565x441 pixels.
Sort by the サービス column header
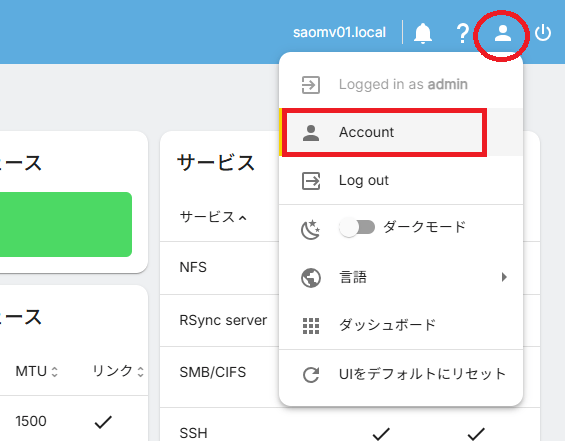click(213, 217)
